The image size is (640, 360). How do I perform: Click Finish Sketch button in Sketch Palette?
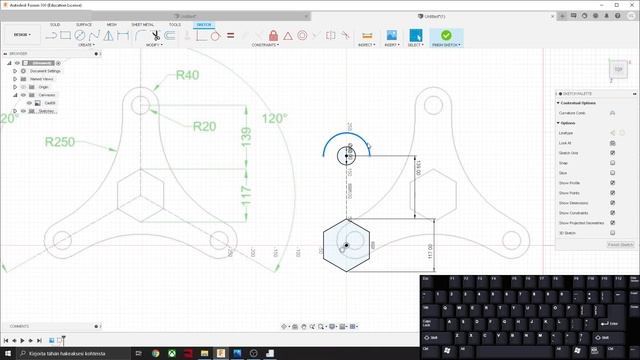point(620,244)
